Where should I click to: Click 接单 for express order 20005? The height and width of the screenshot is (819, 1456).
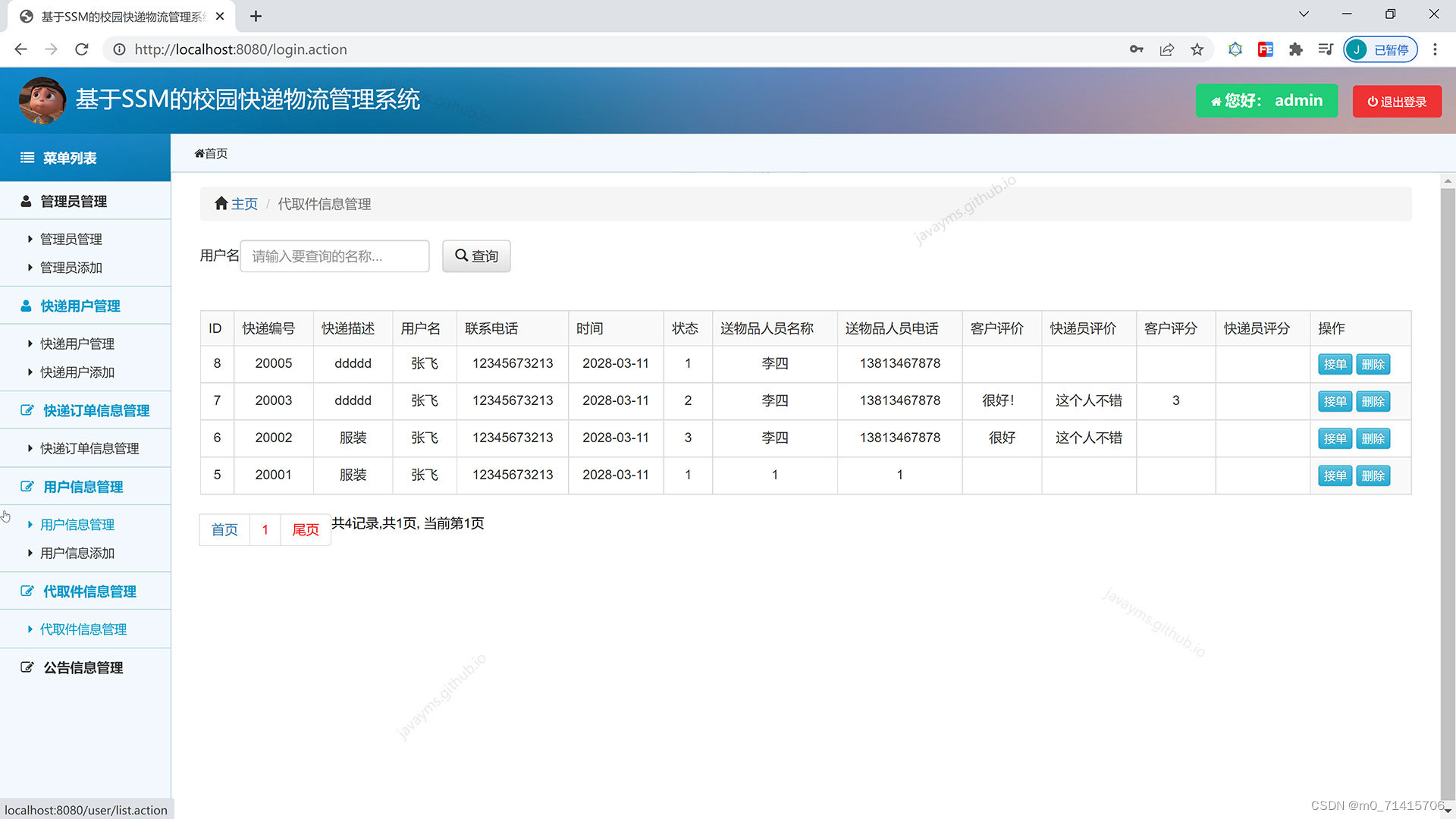tap(1334, 364)
